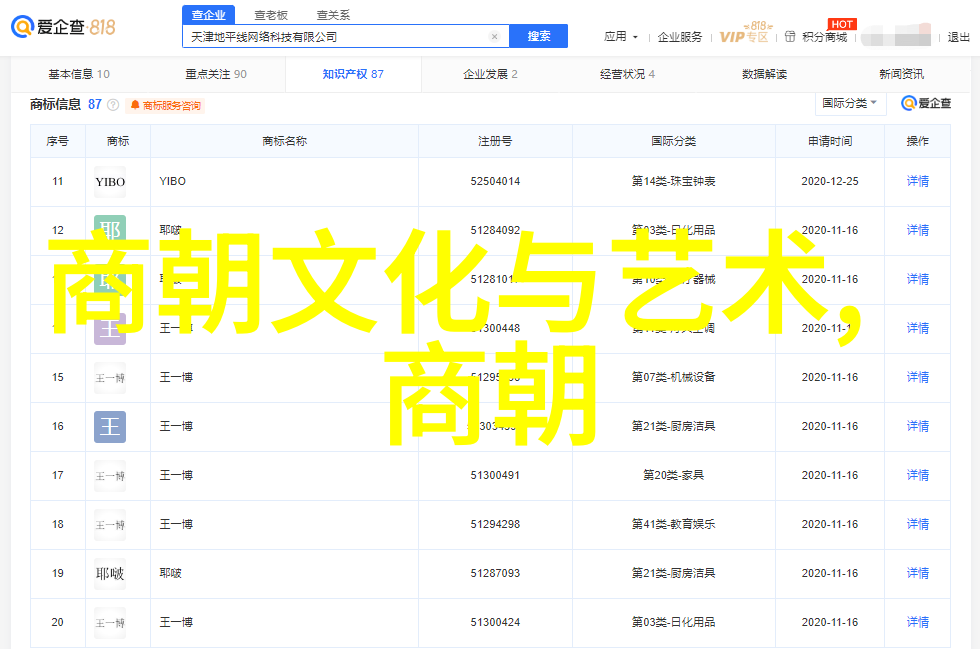Clear the search box with the X icon
Viewport: 980px width, 649px height.
(494, 37)
